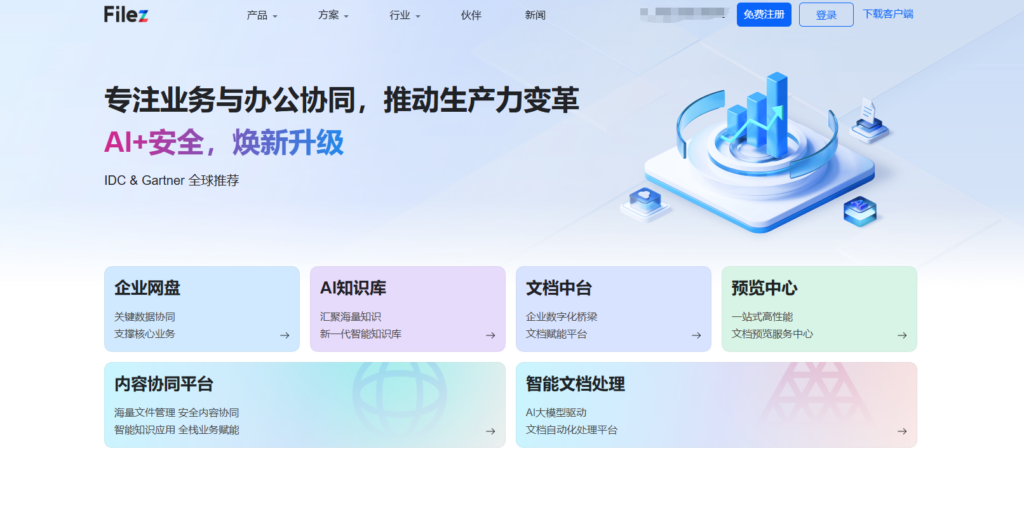Open the 行业 dropdown menu
This screenshot has height=512, width=1024.
pos(405,15)
